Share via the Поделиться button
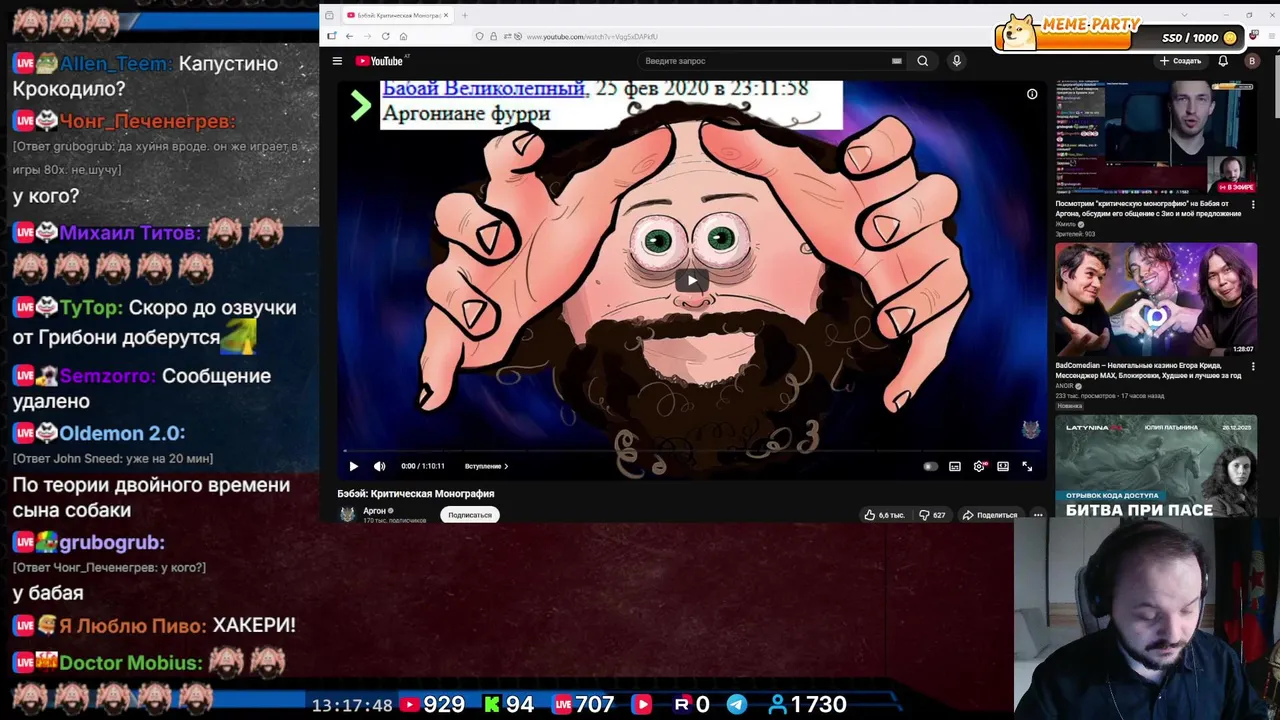This screenshot has width=1280, height=720. point(990,515)
